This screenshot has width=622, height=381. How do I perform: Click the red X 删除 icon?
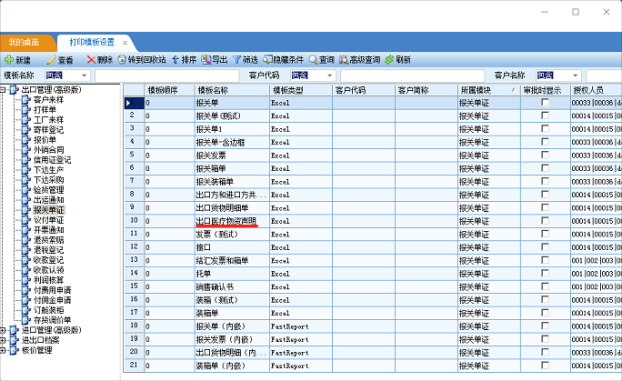(x=91, y=60)
